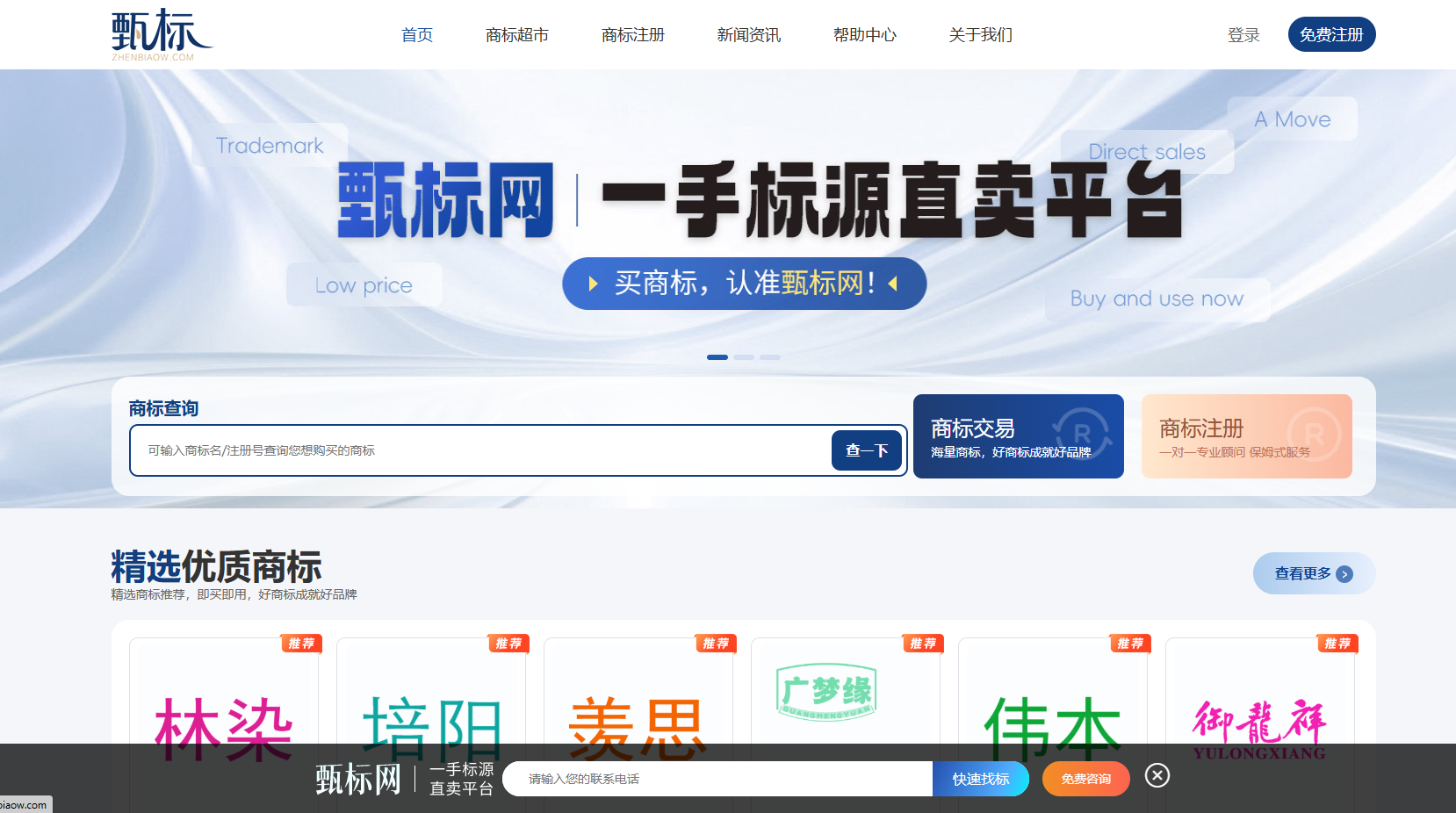Click the 甄标 logo in the header
The image size is (1456, 813).
[162, 34]
